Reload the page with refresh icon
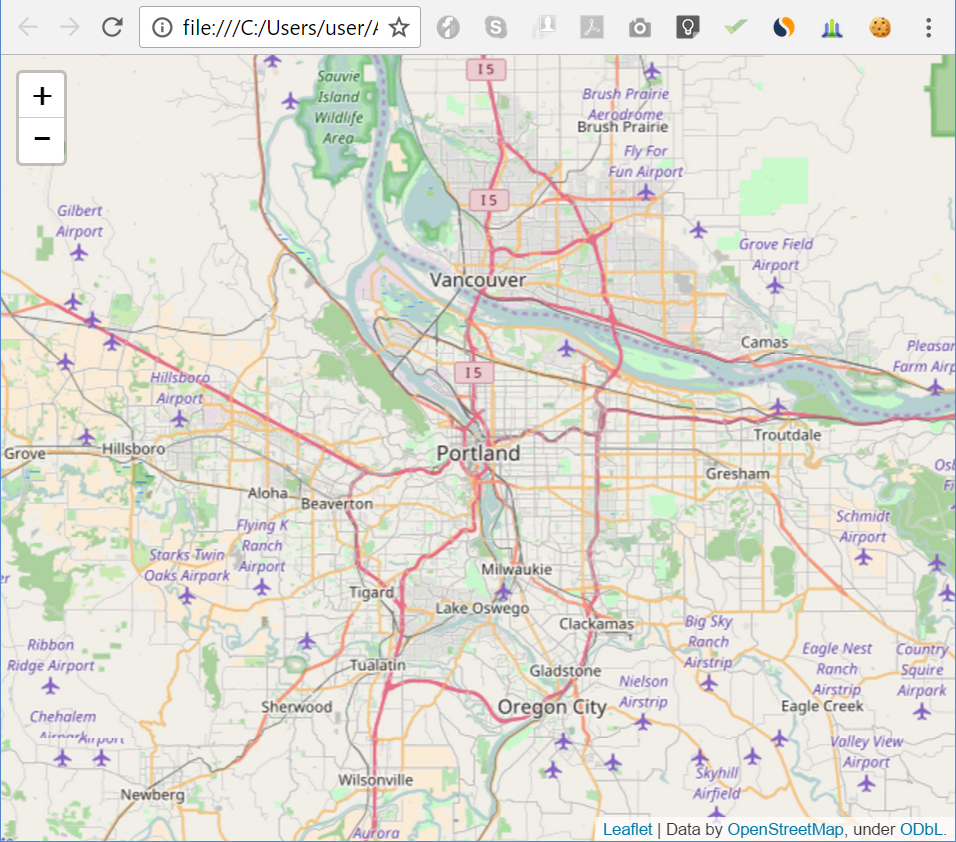 pyautogui.click(x=112, y=27)
